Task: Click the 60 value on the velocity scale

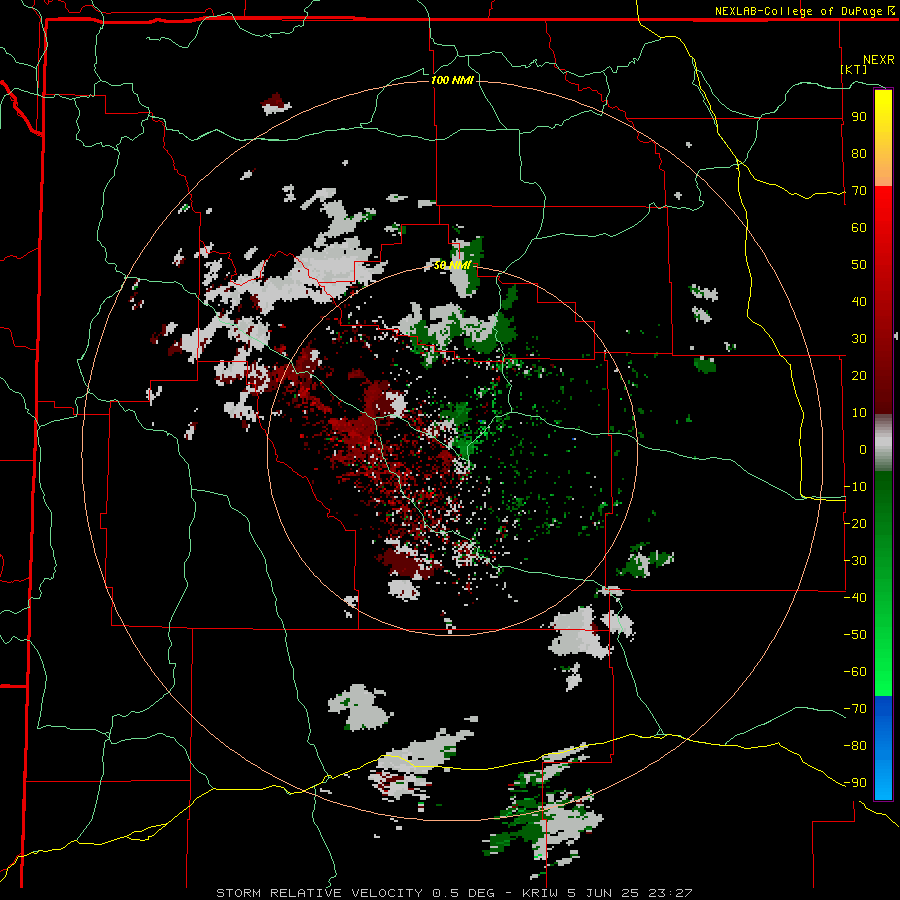Action: (859, 228)
